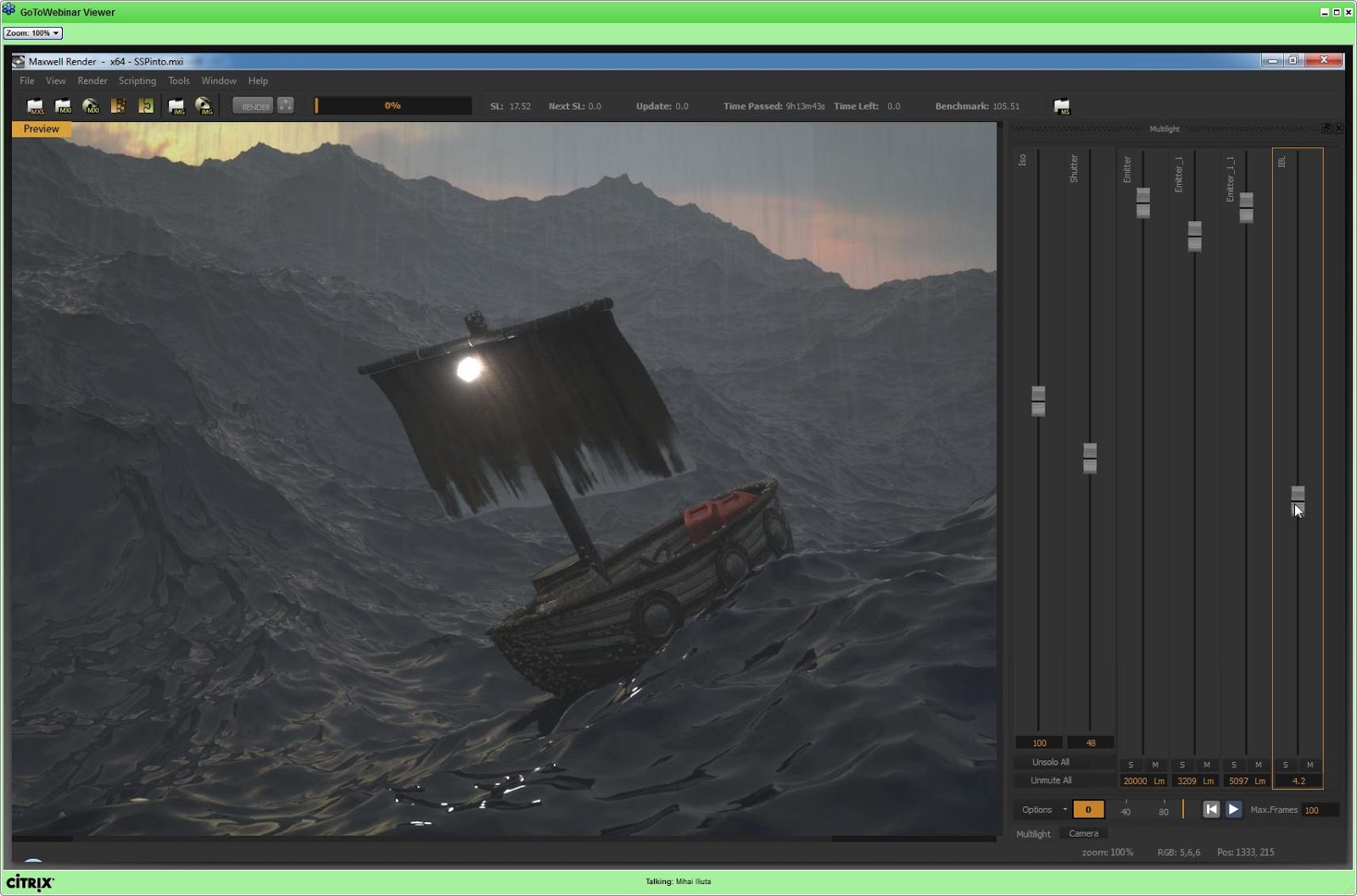This screenshot has width=1357, height=896.
Task: Mute the IBL channel
Action: [1310, 765]
